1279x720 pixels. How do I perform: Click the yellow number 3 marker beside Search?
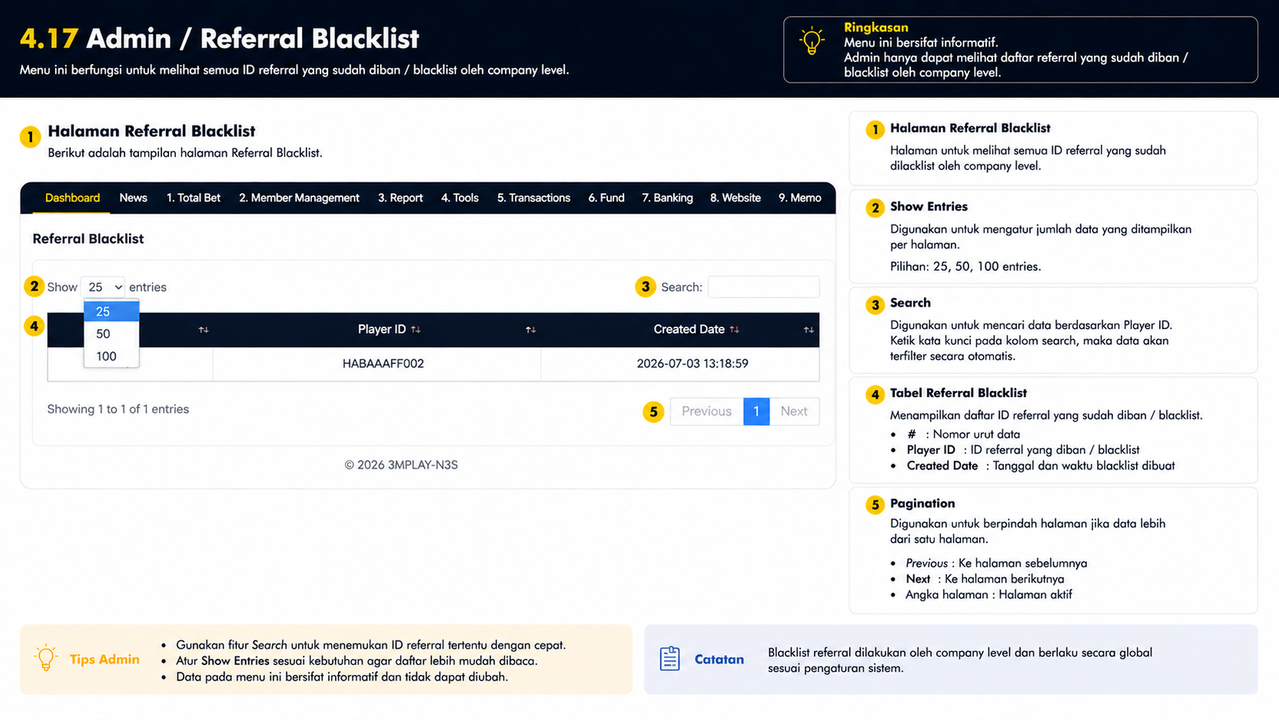click(646, 287)
